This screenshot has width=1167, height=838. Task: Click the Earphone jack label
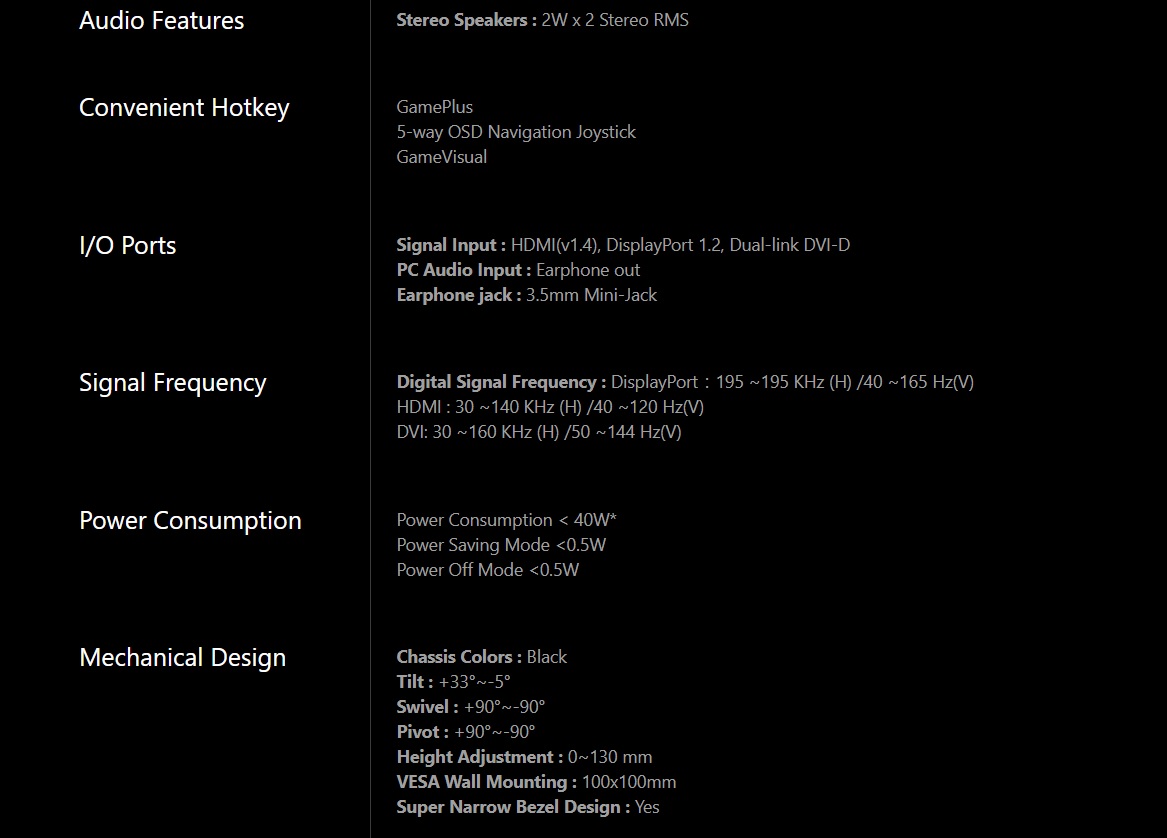458,295
